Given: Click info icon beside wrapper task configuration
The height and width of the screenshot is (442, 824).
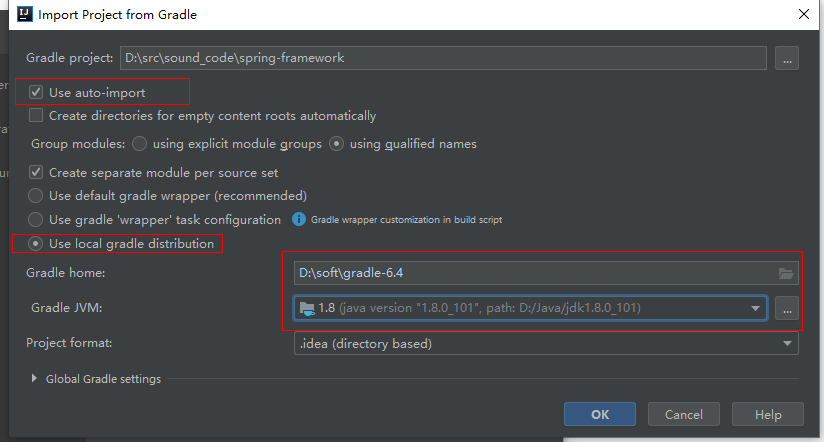Looking at the screenshot, I should pyautogui.click(x=298, y=219).
